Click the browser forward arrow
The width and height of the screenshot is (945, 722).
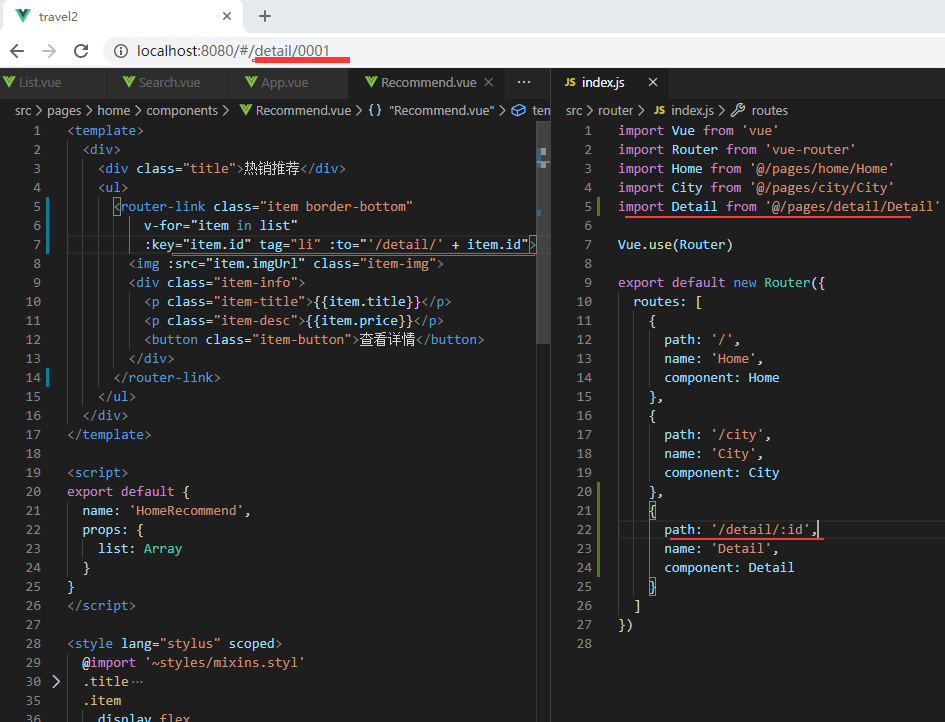tap(49, 51)
